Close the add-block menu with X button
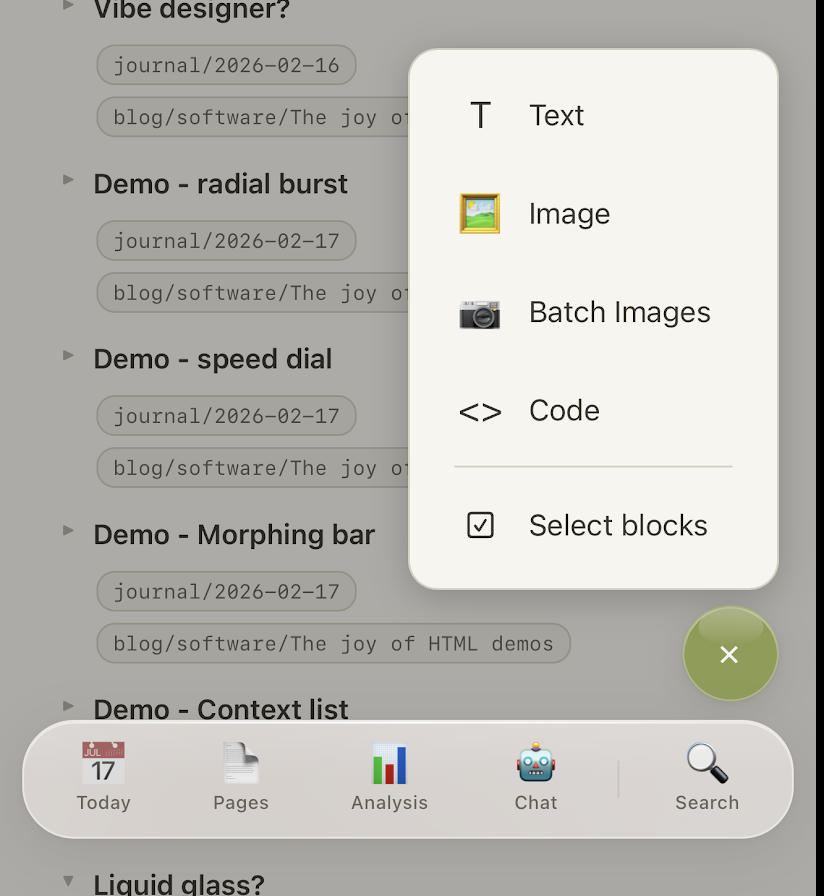Screen dimensions: 824x896 point(729,654)
